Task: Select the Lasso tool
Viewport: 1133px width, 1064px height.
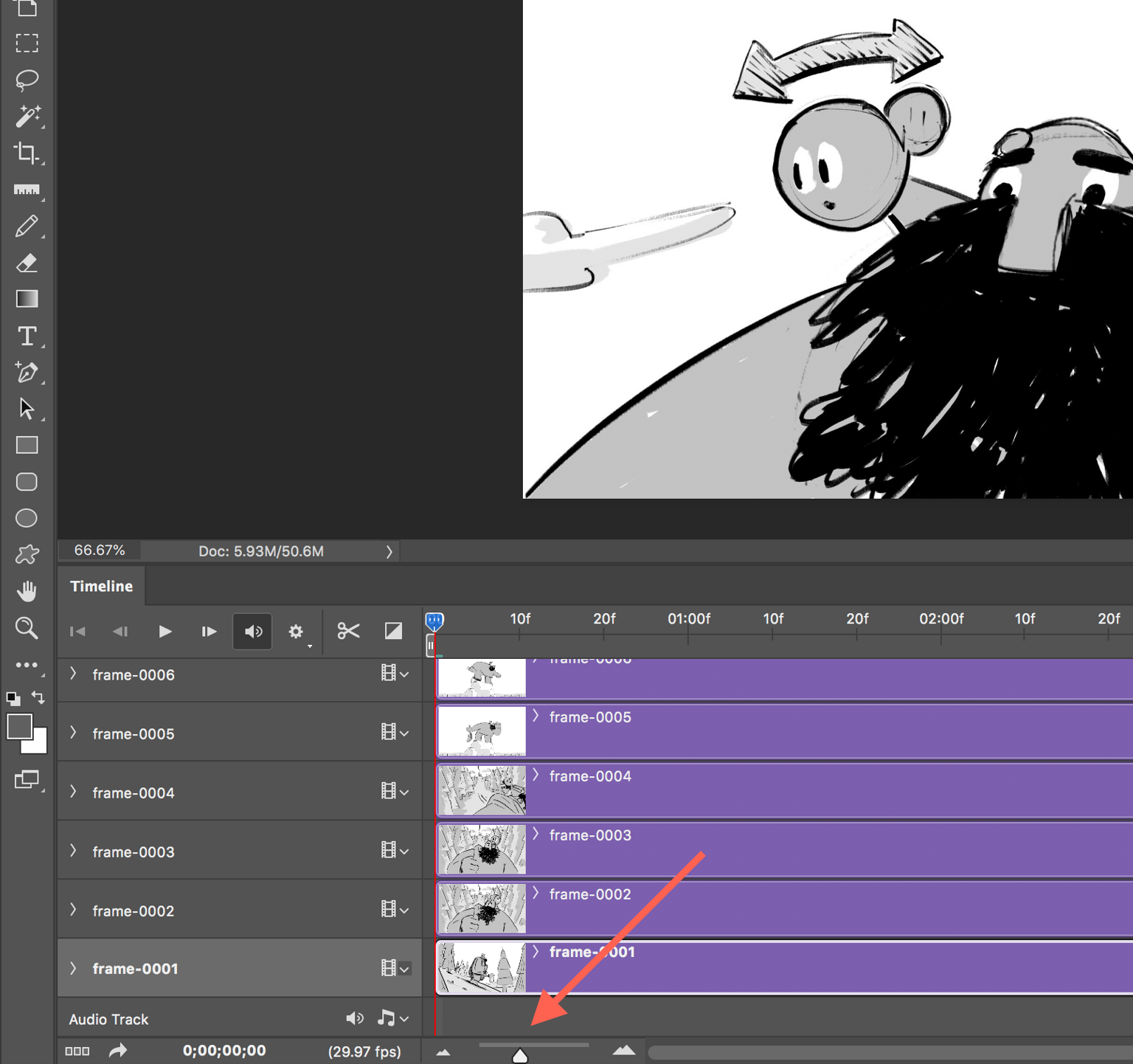Action: [x=27, y=80]
